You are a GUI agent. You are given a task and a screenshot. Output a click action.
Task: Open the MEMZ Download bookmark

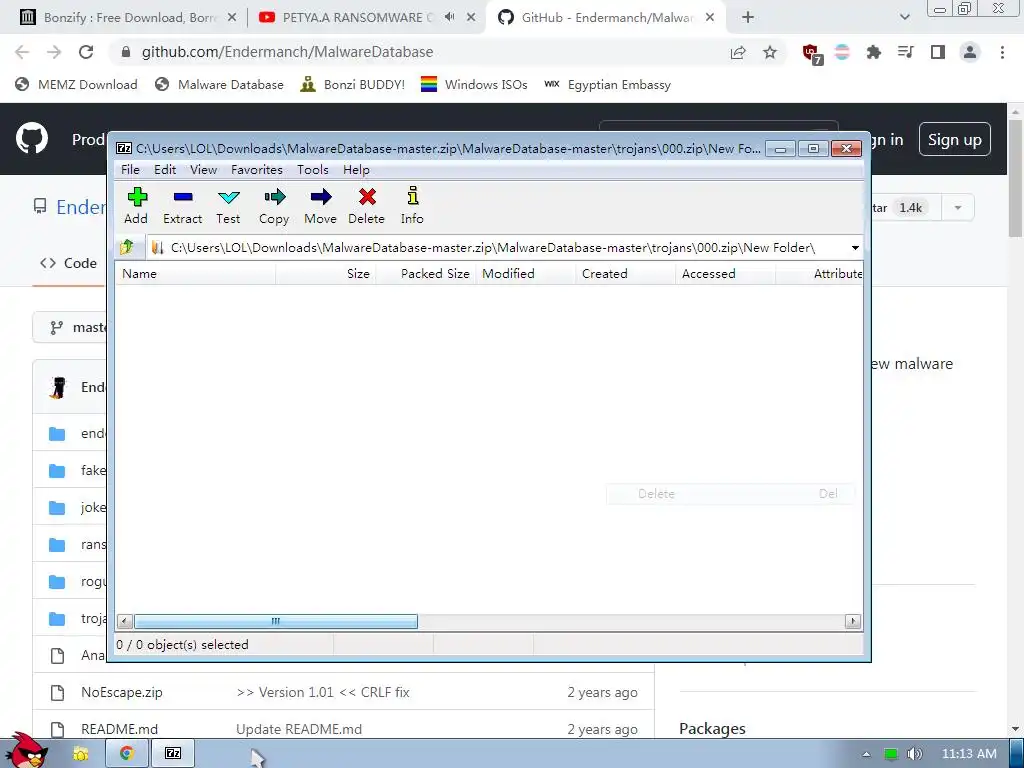(x=76, y=85)
